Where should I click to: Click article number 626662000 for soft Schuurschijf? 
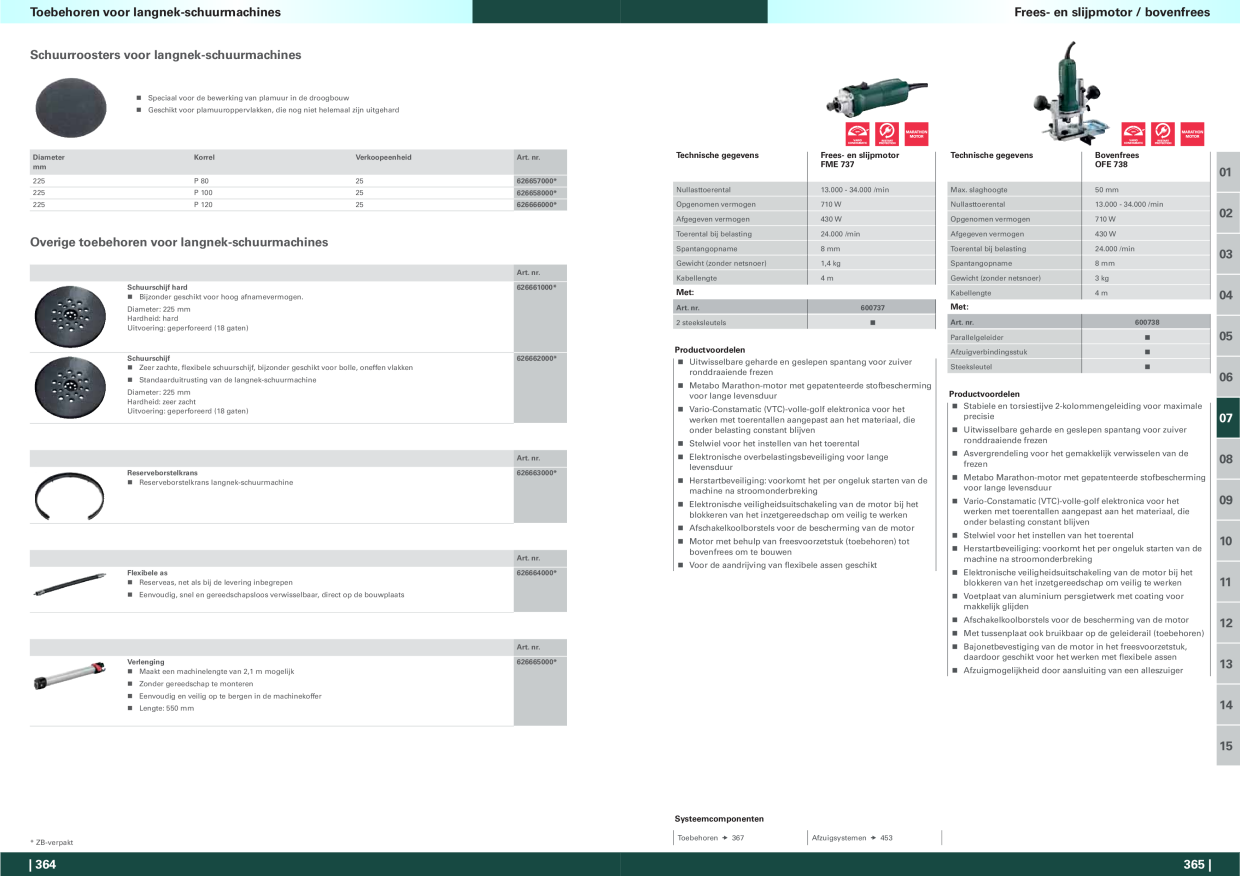click(536, 358)
